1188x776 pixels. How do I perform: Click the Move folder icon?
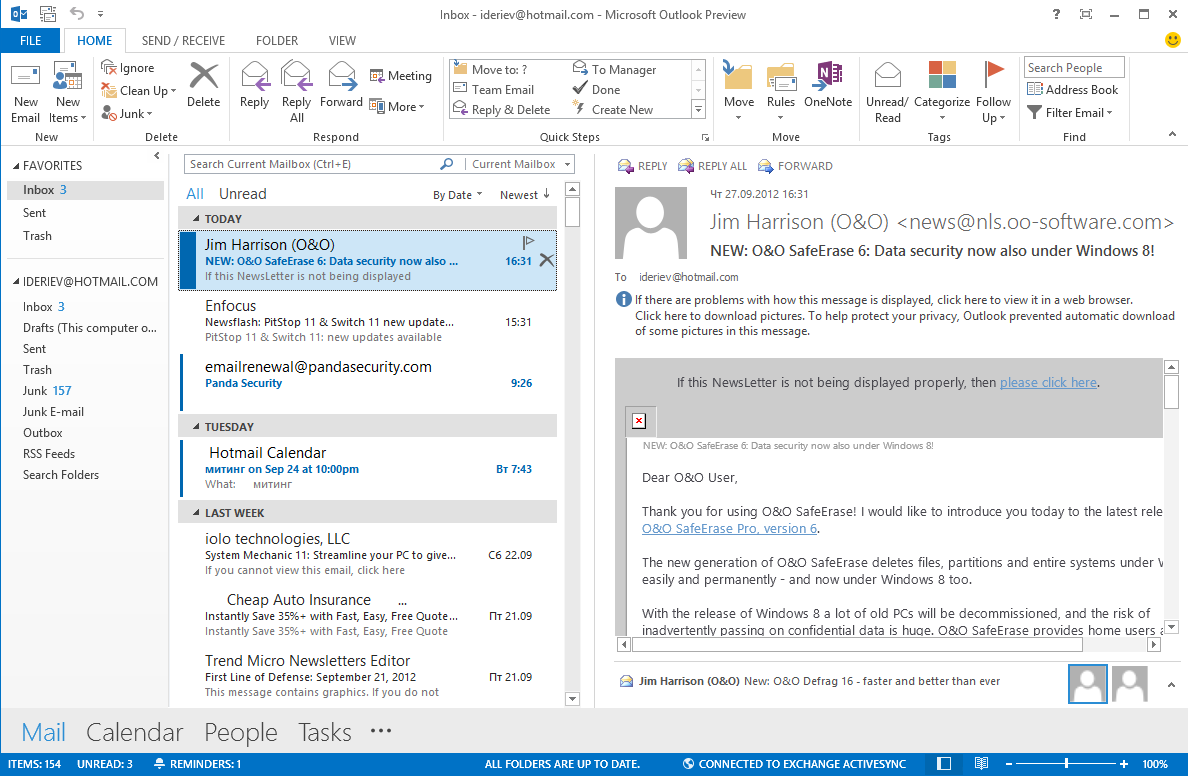[738, 76]
